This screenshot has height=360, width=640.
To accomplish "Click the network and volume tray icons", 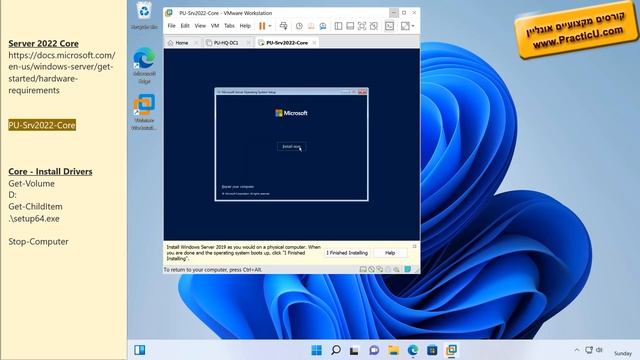I will [x=594, y=350].
